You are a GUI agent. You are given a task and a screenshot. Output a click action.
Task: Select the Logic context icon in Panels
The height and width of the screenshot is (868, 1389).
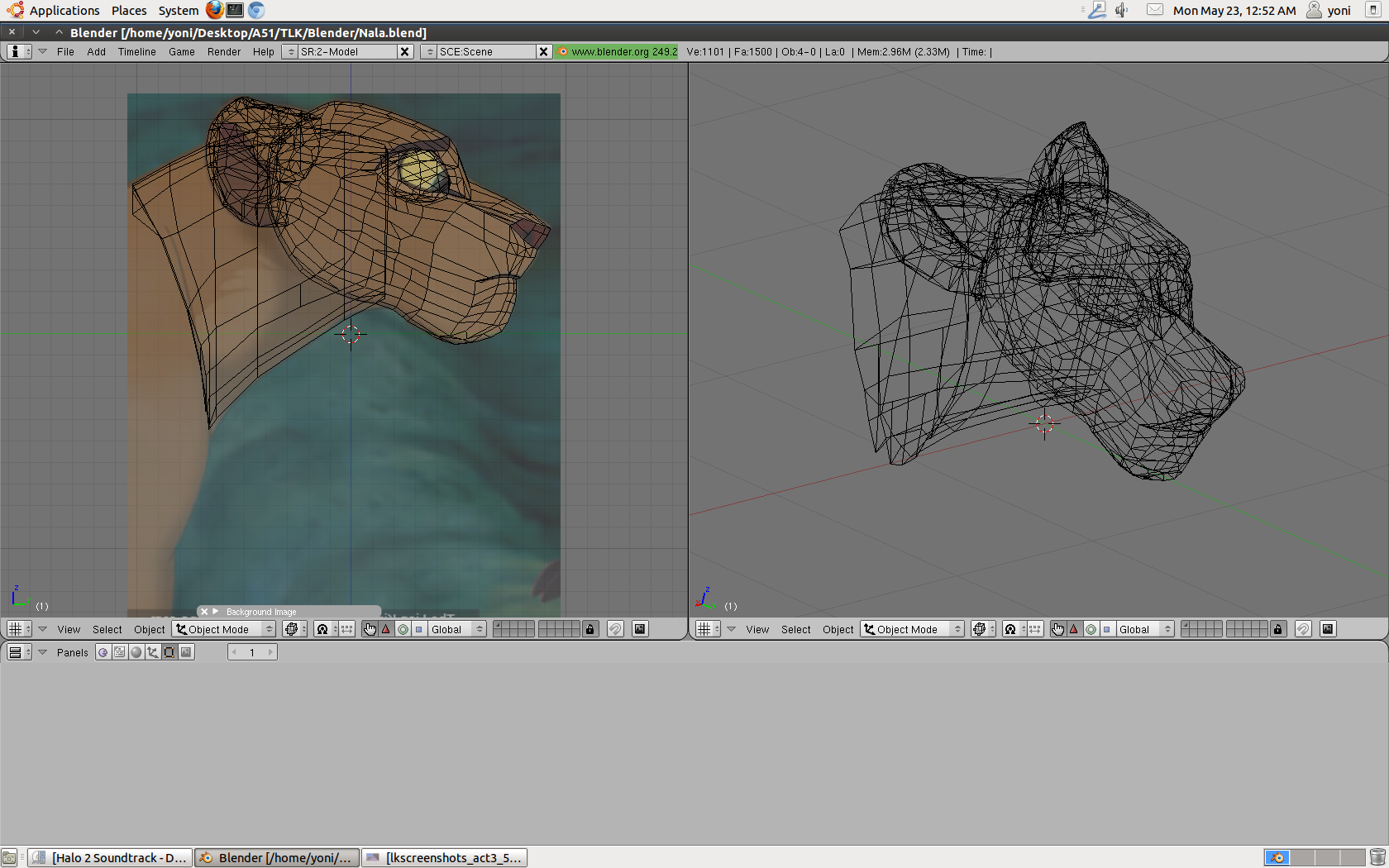tap(103, 652)
